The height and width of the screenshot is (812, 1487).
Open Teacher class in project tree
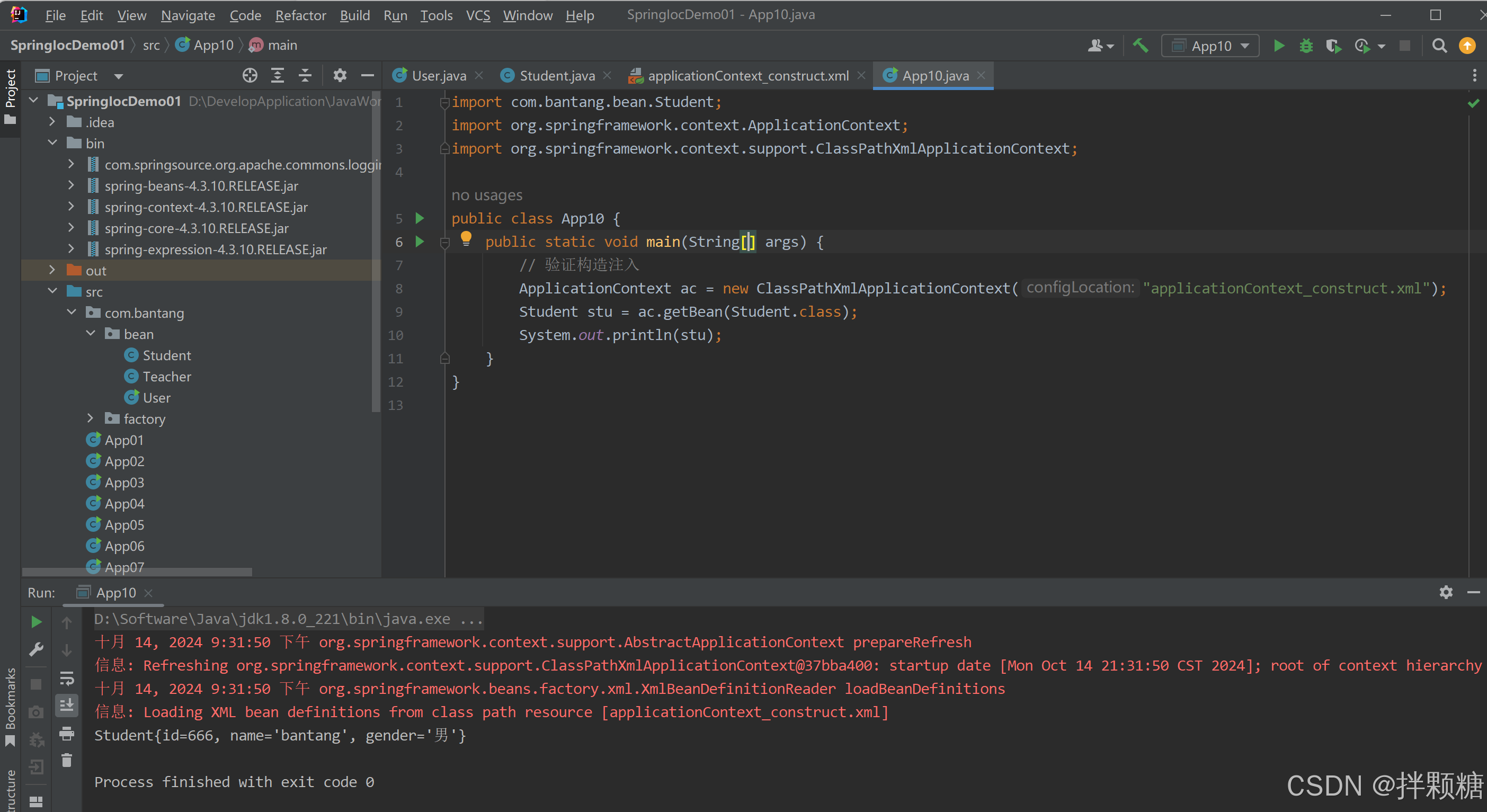pyautogui.click(x=166, y=376)
